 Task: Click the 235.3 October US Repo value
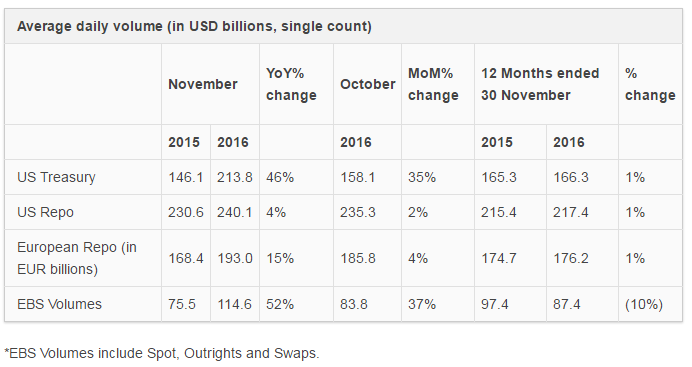[x=357, y=212]
